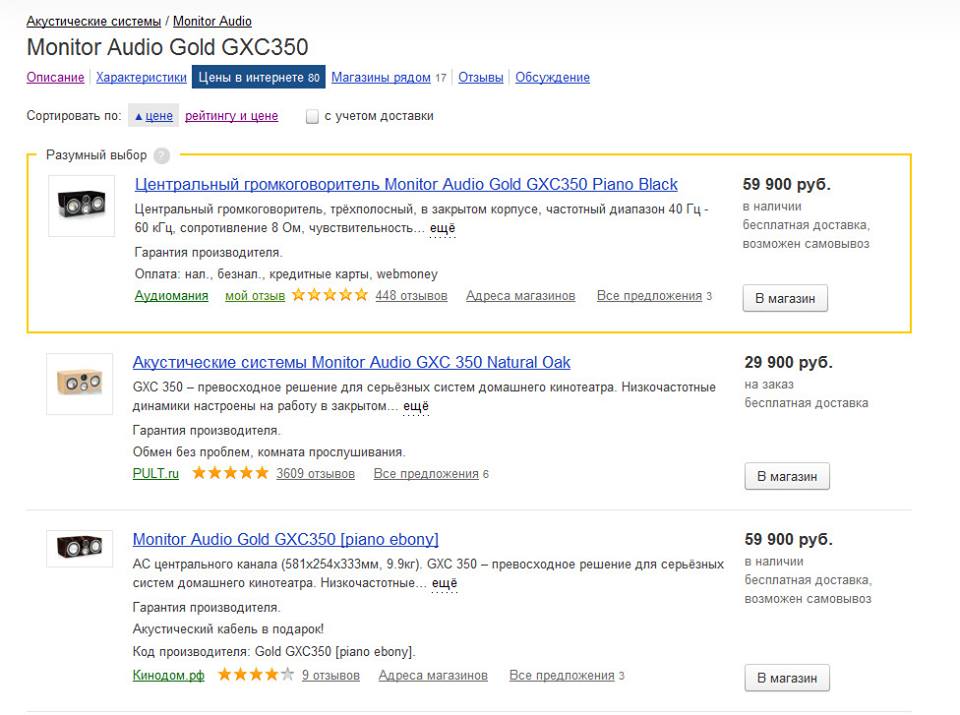Switch to the Отзывы tab
This screenshot has height=715, width=960.
(x=480, y=77)
